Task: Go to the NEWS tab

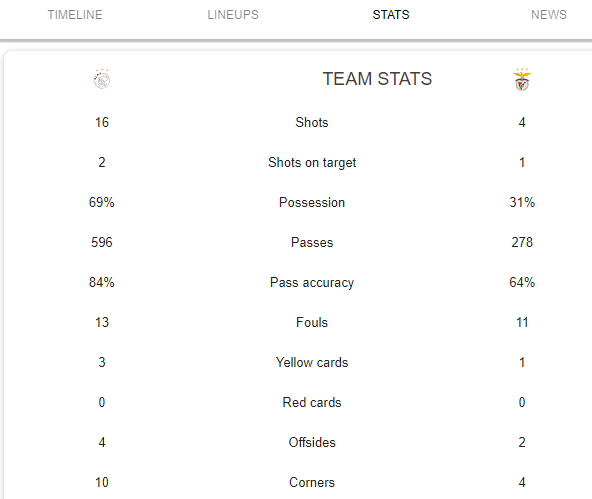Action: pos(549,15)
